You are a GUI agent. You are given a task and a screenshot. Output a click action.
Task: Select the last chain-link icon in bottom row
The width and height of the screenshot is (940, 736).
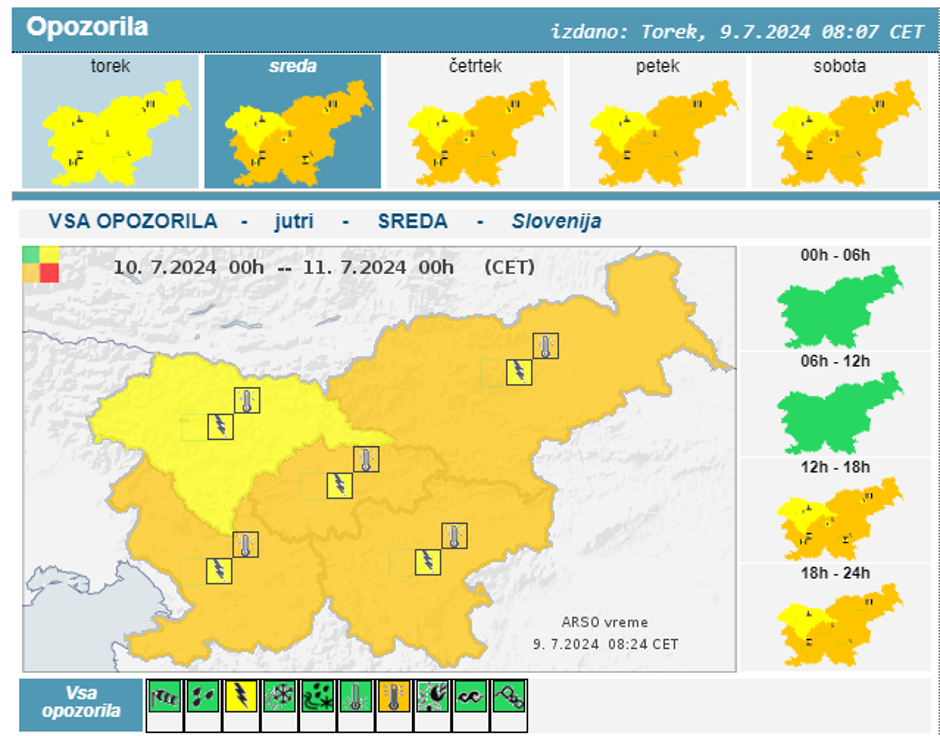tap(508, 696)
